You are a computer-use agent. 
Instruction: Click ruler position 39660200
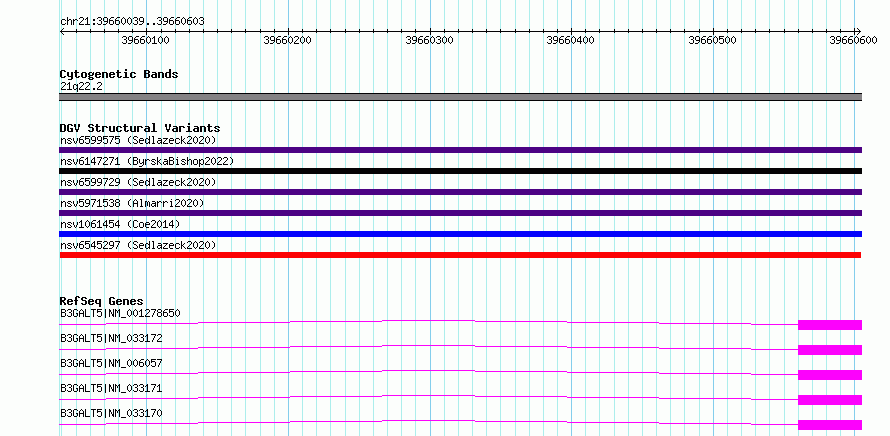pyautogui.click(x=287, y=40)
